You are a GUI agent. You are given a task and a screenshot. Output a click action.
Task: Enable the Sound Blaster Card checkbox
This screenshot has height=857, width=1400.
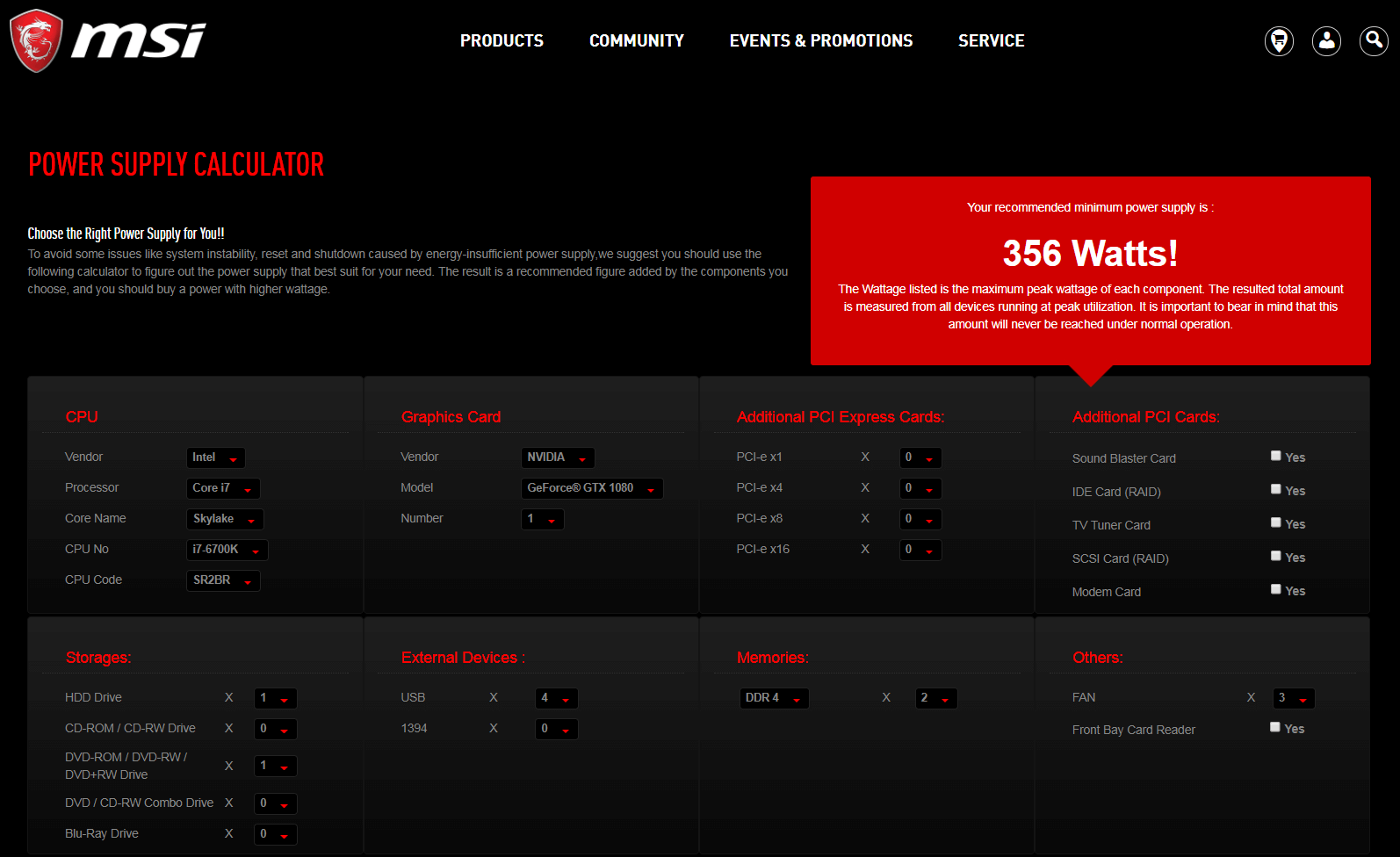point(1275,456)
